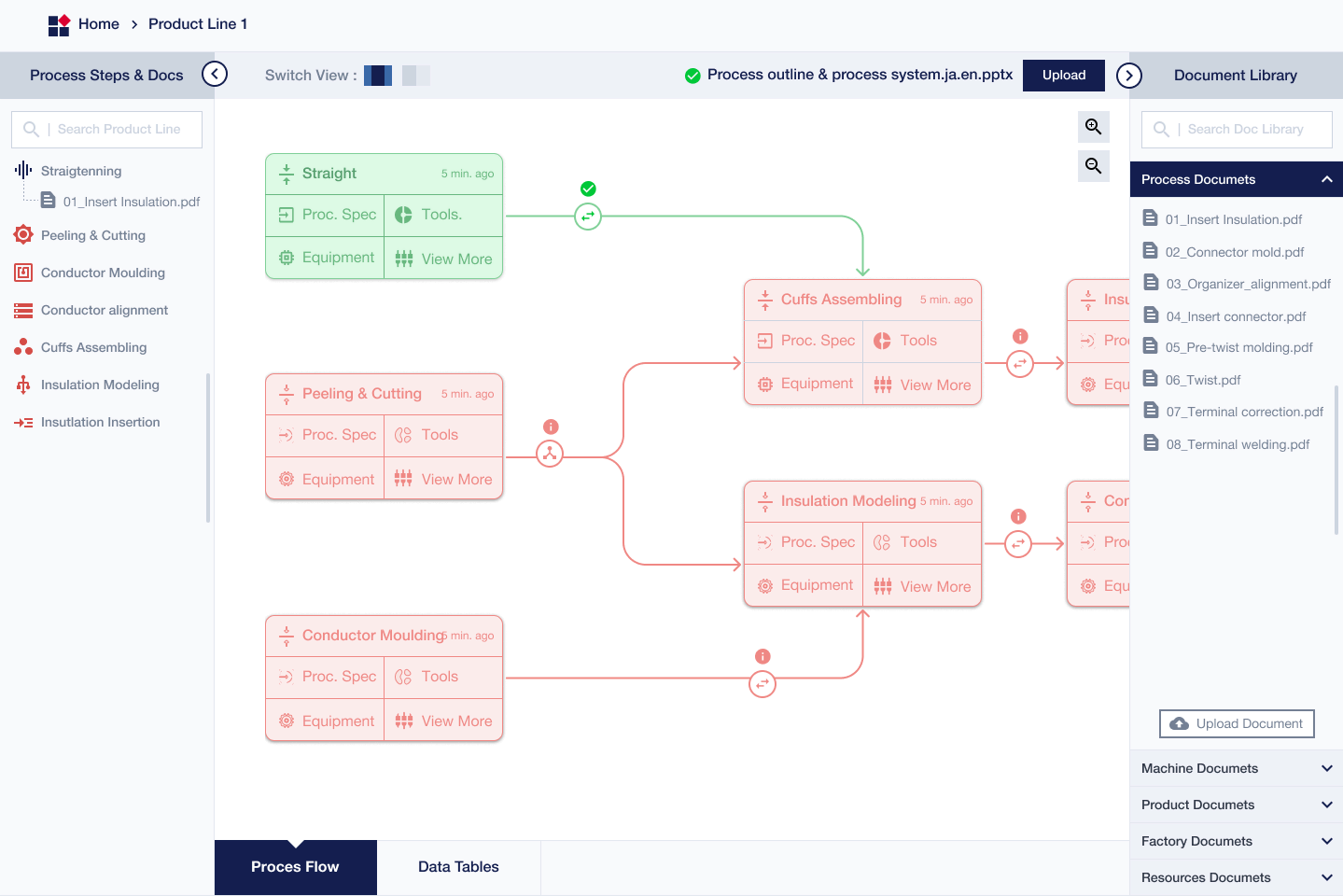Click the Upload button
The width and height of the screenshot is (1343, 896).
(x=1064, y=76)
